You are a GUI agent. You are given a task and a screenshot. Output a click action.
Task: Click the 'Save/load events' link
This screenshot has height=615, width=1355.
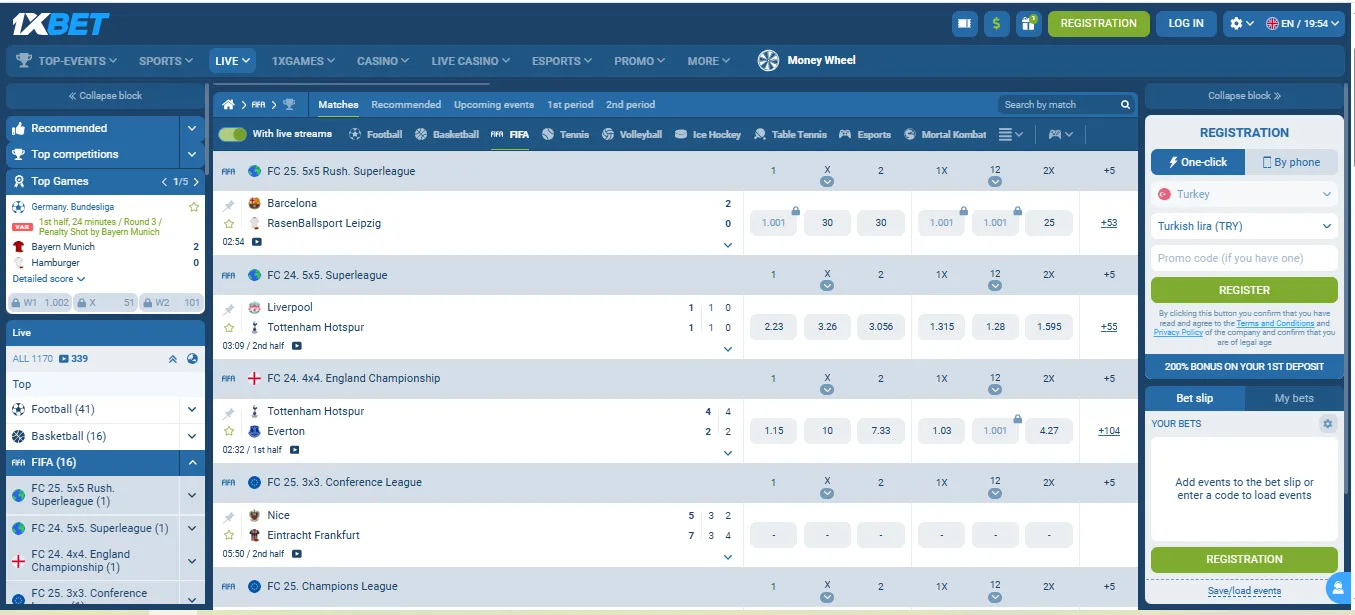(1243, 590)
